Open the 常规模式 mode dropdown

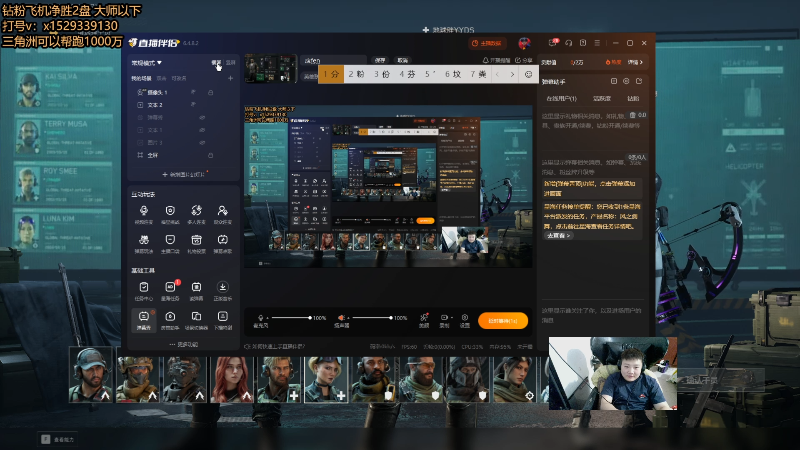146,63
